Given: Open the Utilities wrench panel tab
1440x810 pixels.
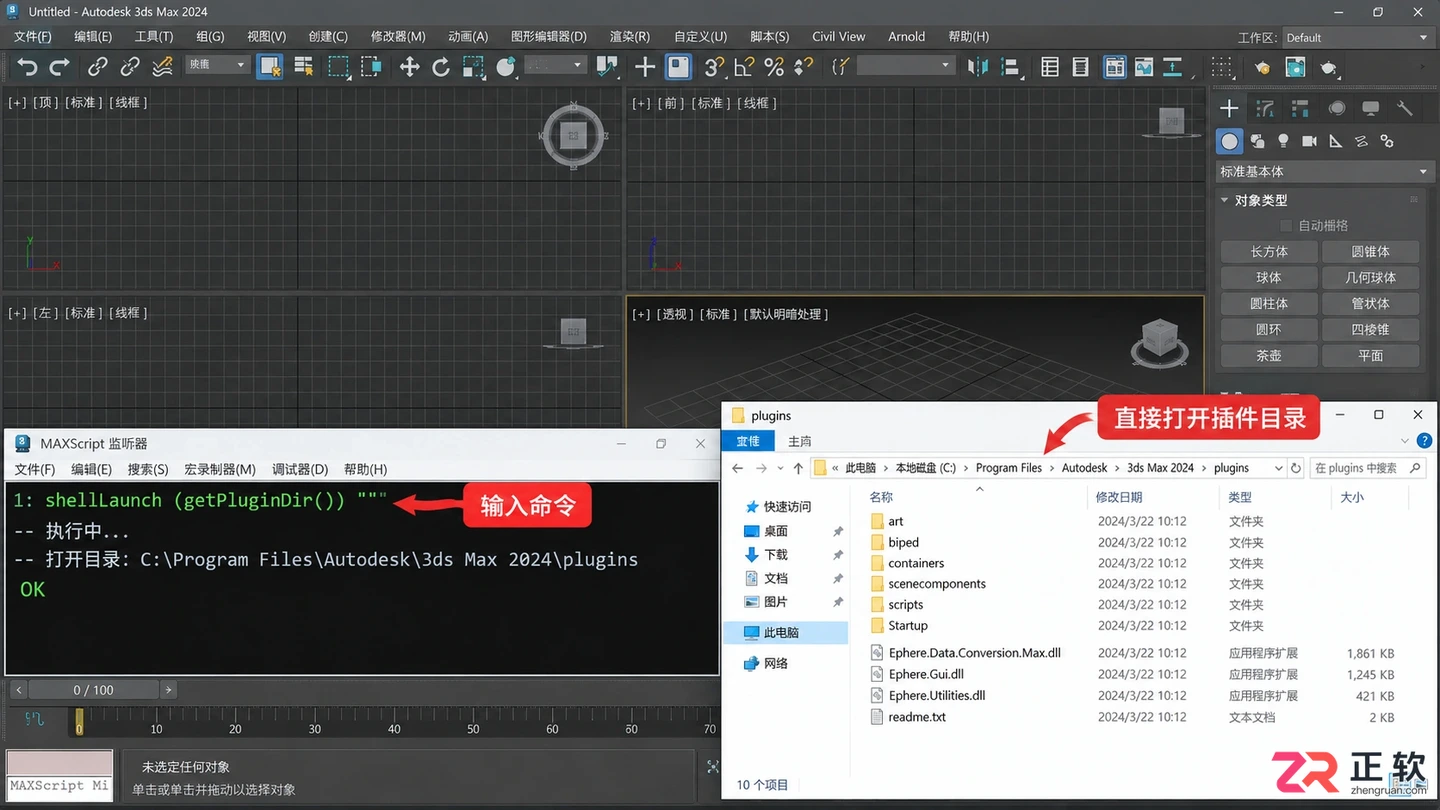Looking at the screenshot, I should pyautogui.click(x=1405, y=108).
